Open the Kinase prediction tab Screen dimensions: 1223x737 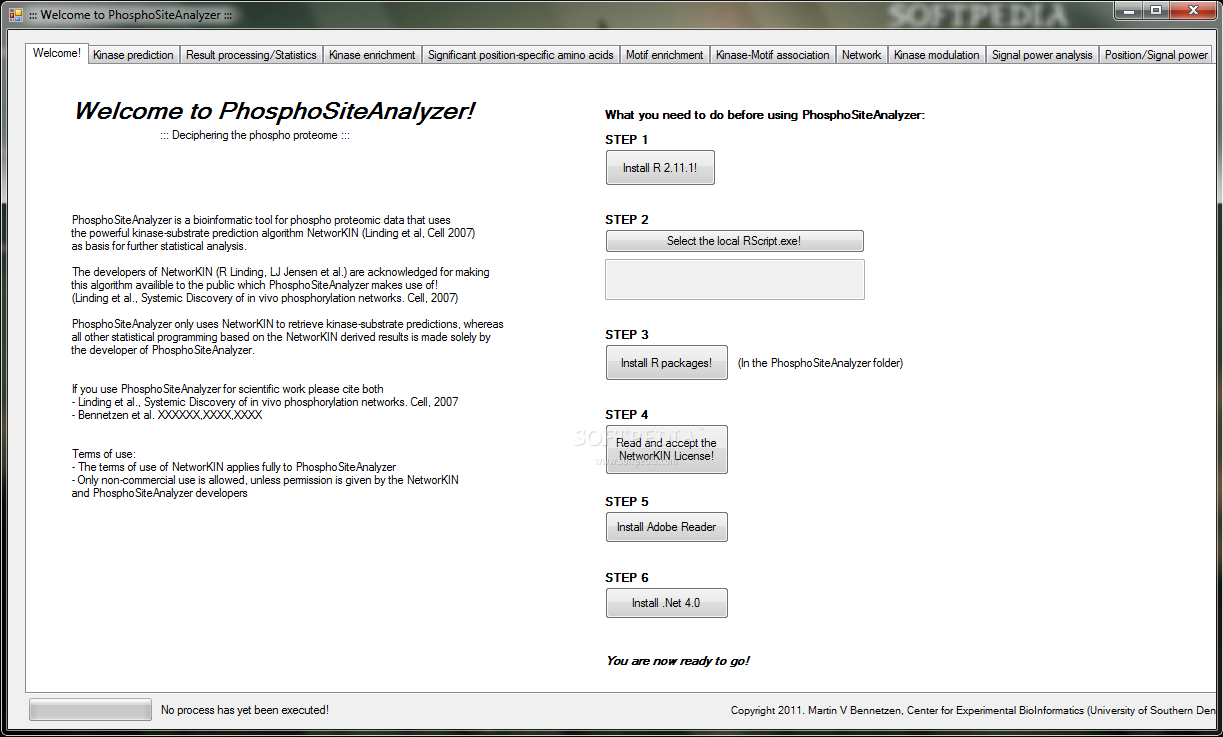pyautogui.click(x=133, y=55)
